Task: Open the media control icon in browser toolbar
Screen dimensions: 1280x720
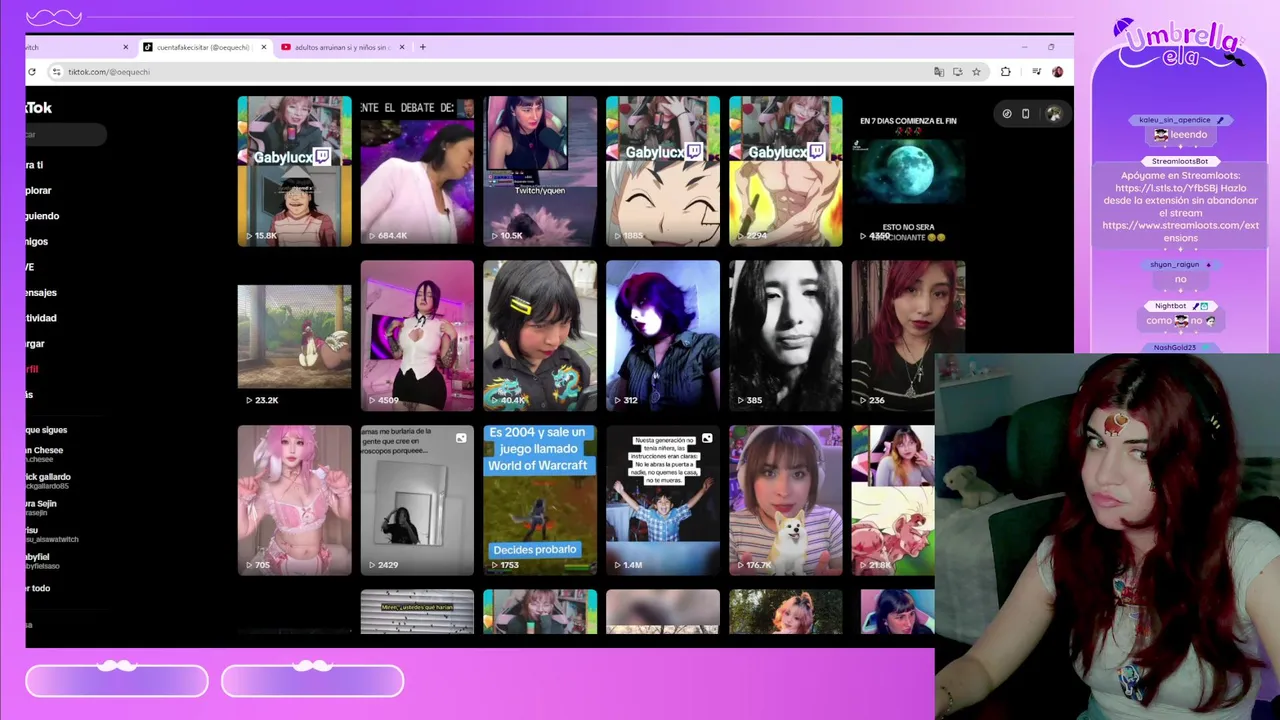Action: 1036,72
